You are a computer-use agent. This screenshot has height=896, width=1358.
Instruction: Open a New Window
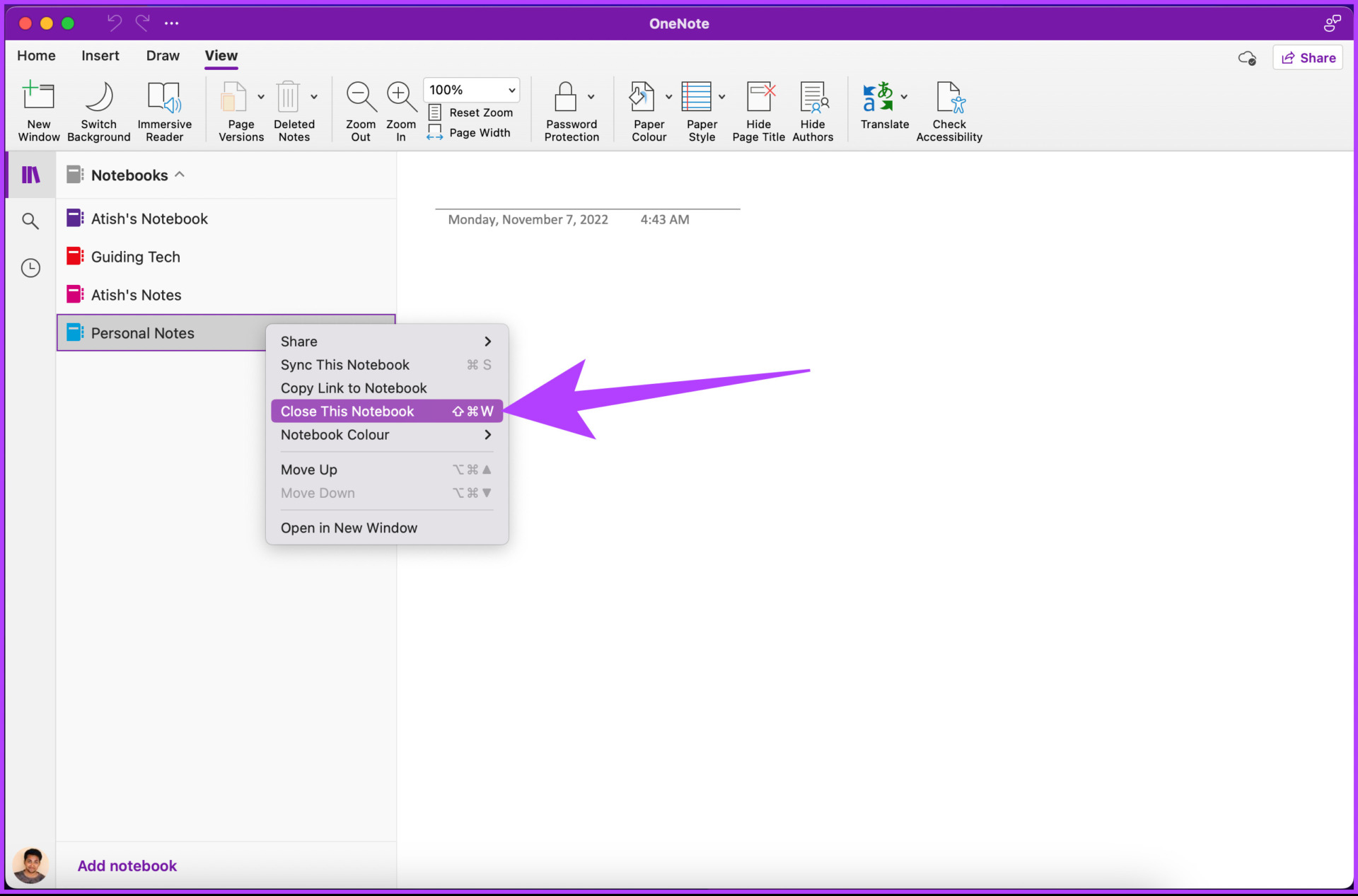[x=39, y=110]
